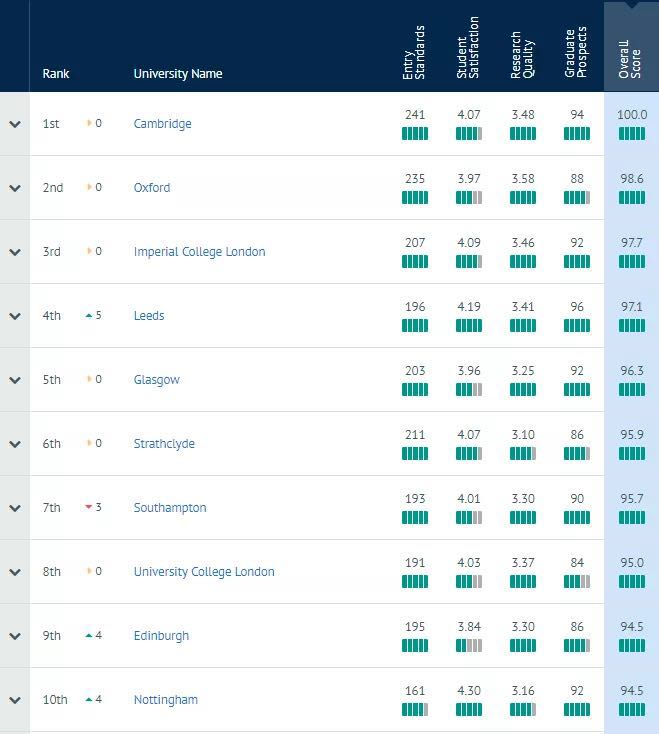Sort by Entry Standards column

[x=414, y=52]
